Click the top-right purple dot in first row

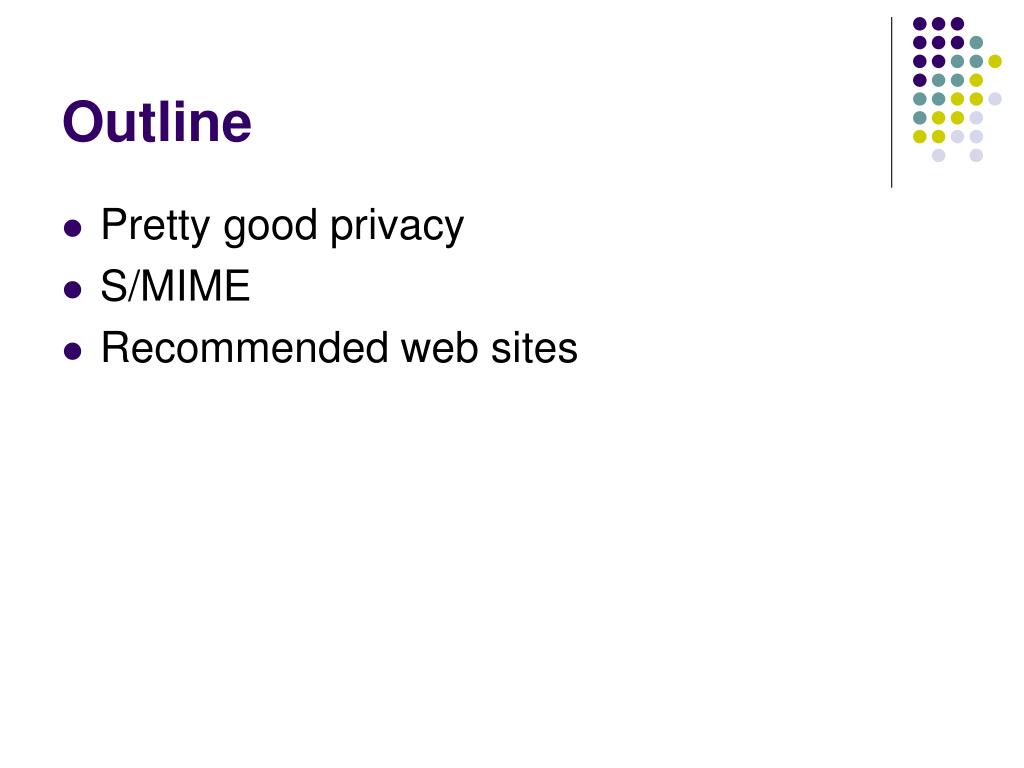pos(957,24)
